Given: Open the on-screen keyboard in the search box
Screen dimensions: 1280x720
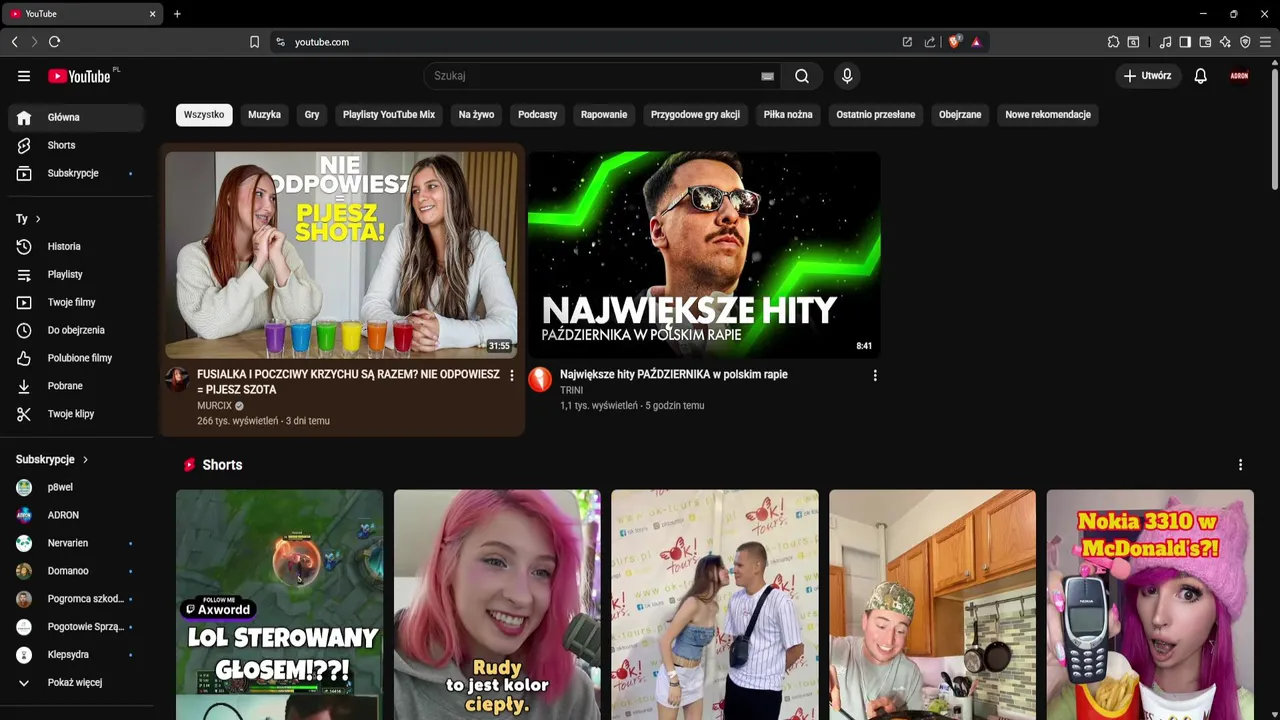Looking at the screenshot, I should click(767, 76).
